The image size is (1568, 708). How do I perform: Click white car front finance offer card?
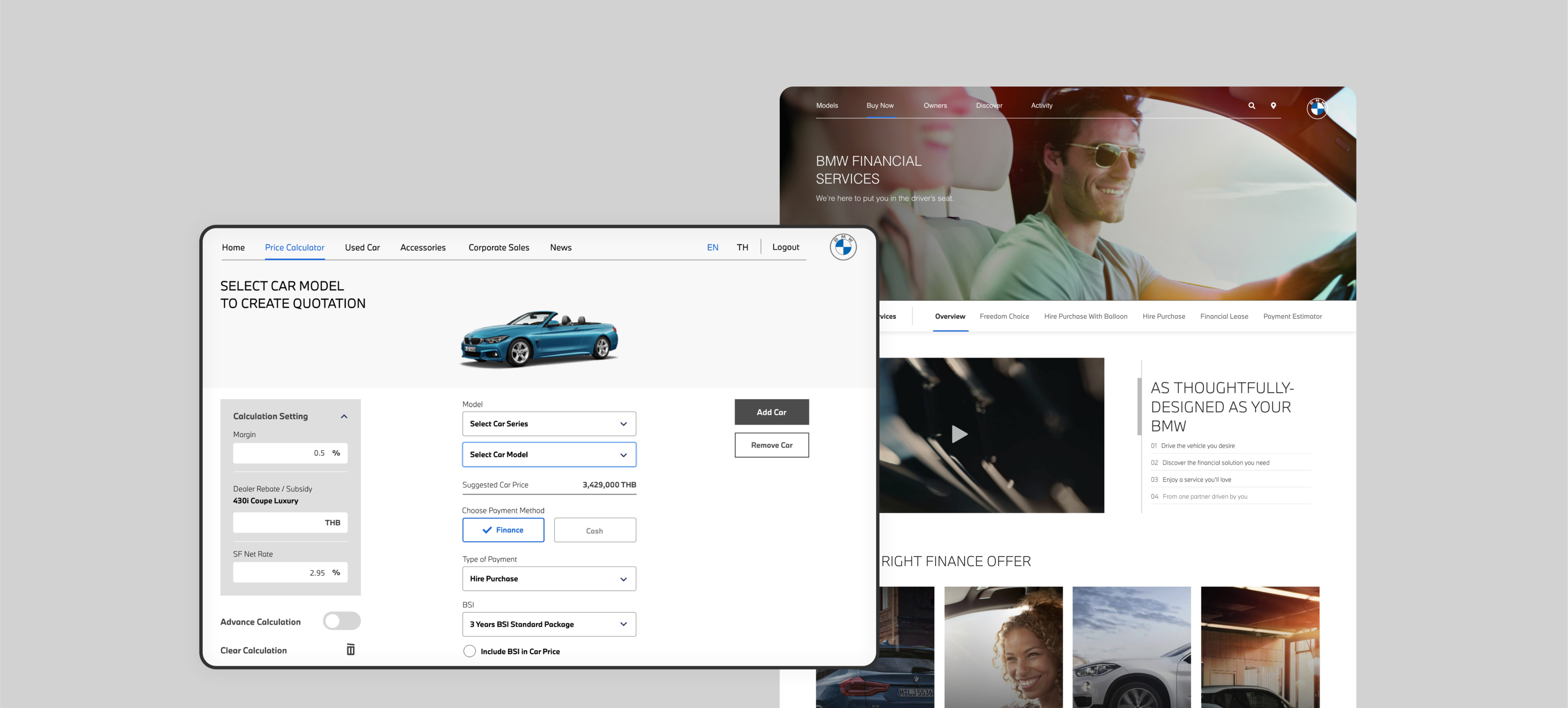point(1131,647)
